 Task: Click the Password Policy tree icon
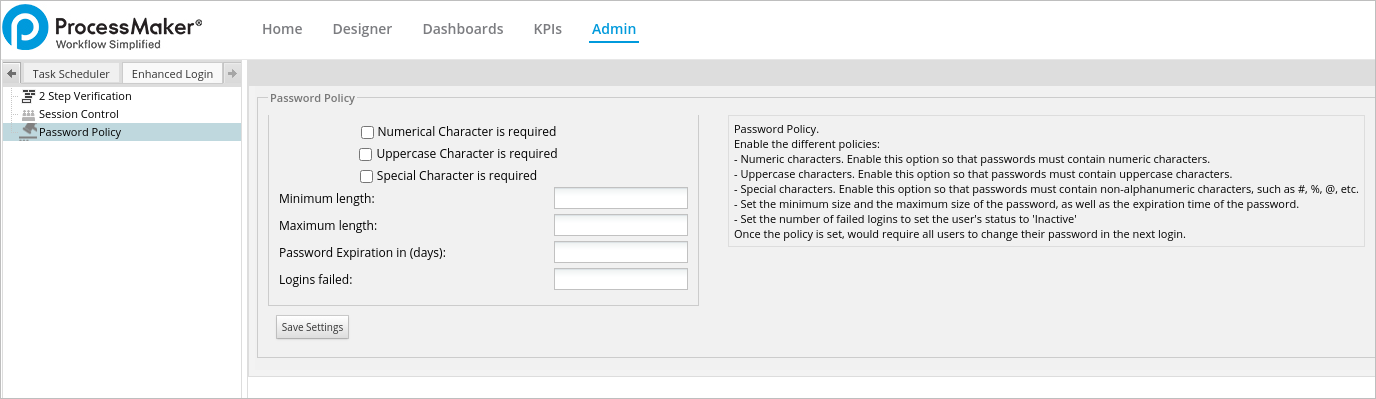click(x=28, y=132)
